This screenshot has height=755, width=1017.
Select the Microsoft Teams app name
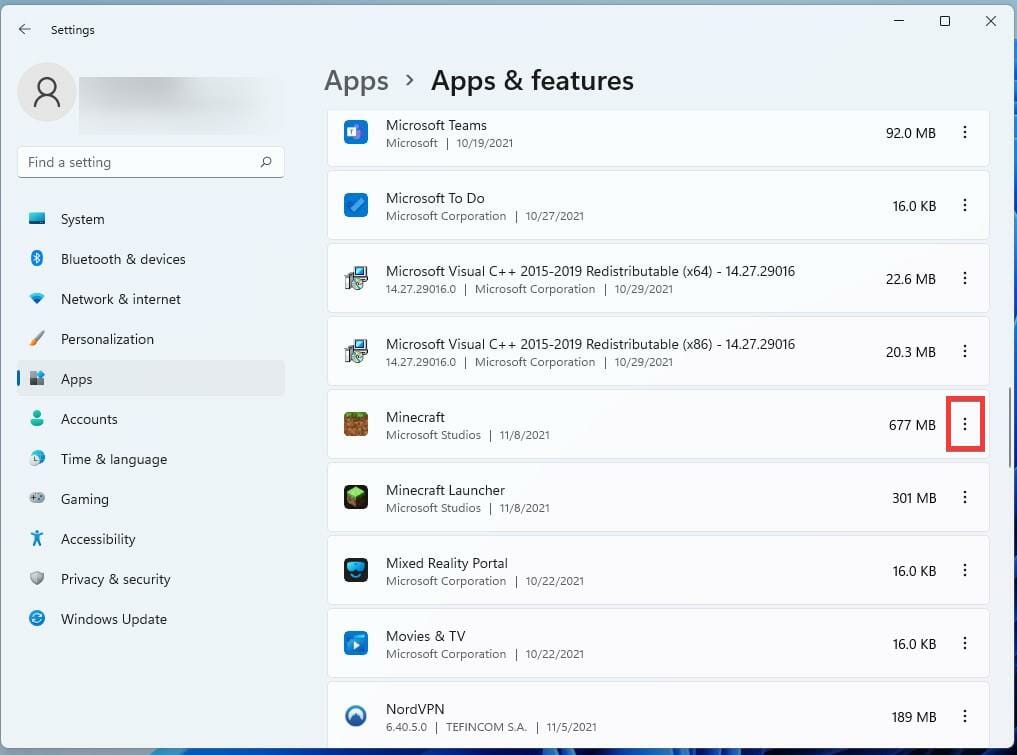point(436,125)
